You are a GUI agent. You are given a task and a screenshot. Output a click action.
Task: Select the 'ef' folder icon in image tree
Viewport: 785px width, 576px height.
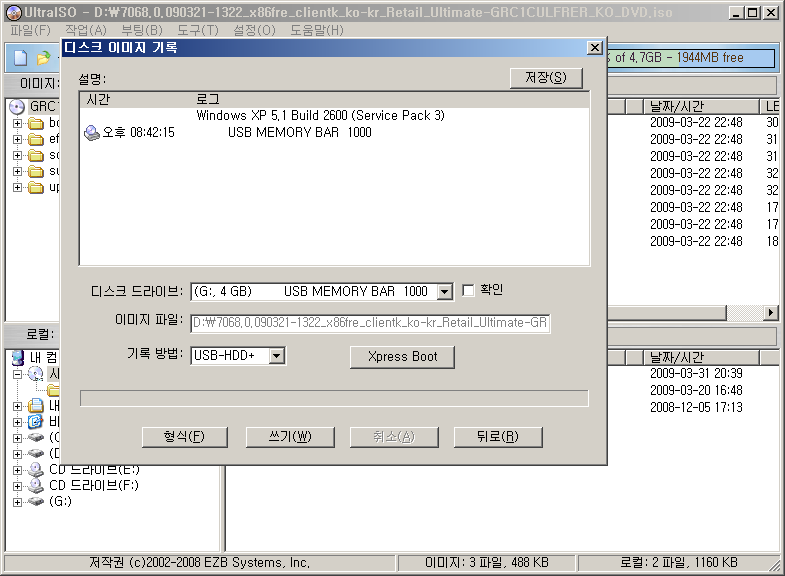click(36, 139)
